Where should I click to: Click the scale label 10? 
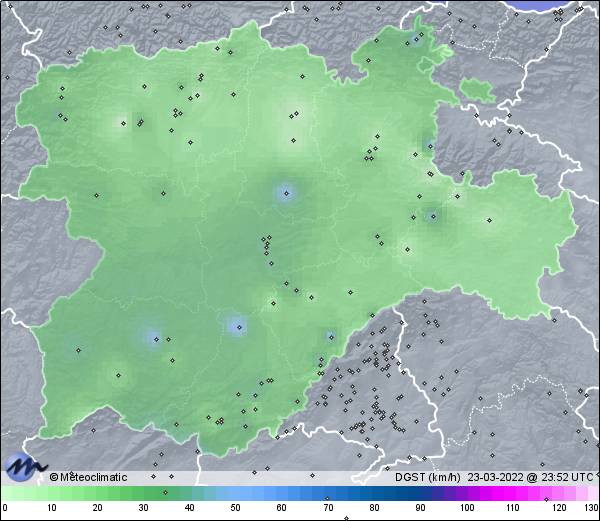(52, 508)
